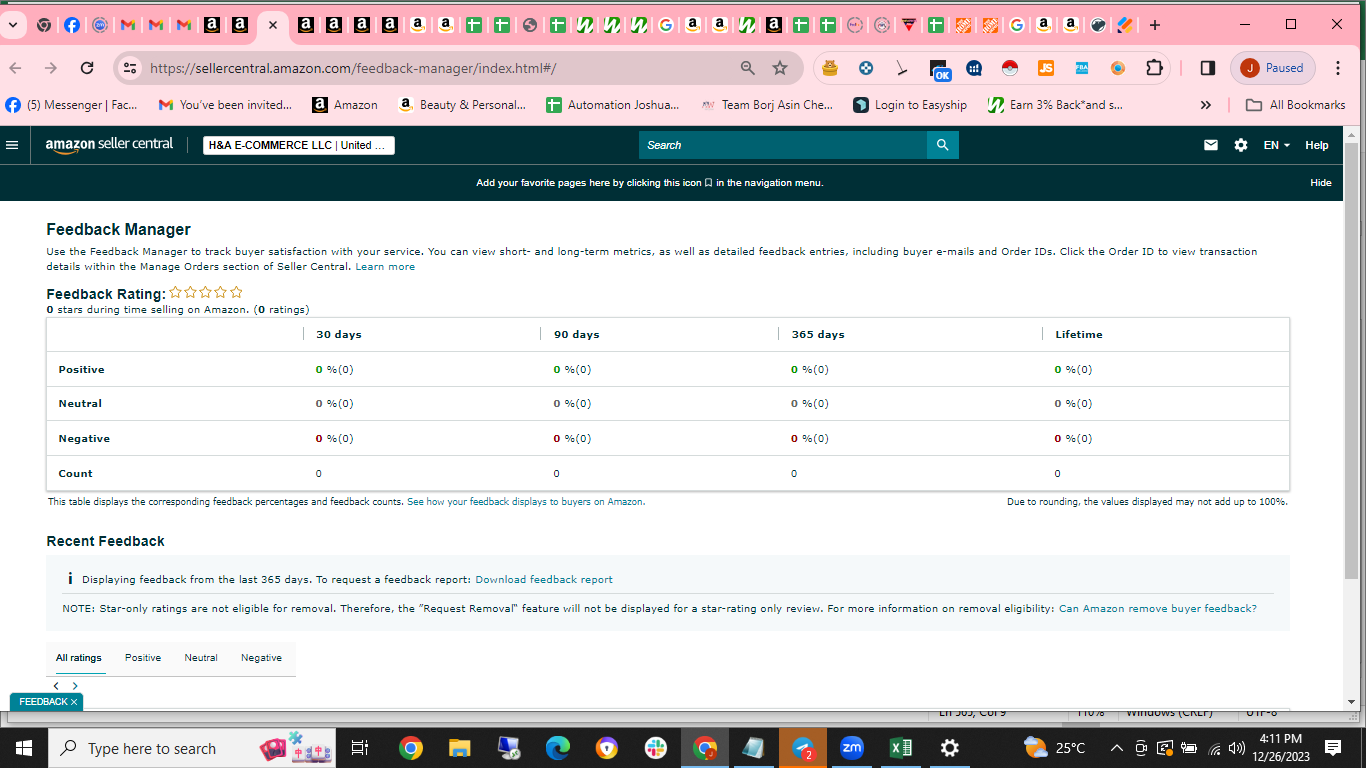1366x768 pixels.
Task: Expand the EN language dropdown
Action: coord(1276,145)
